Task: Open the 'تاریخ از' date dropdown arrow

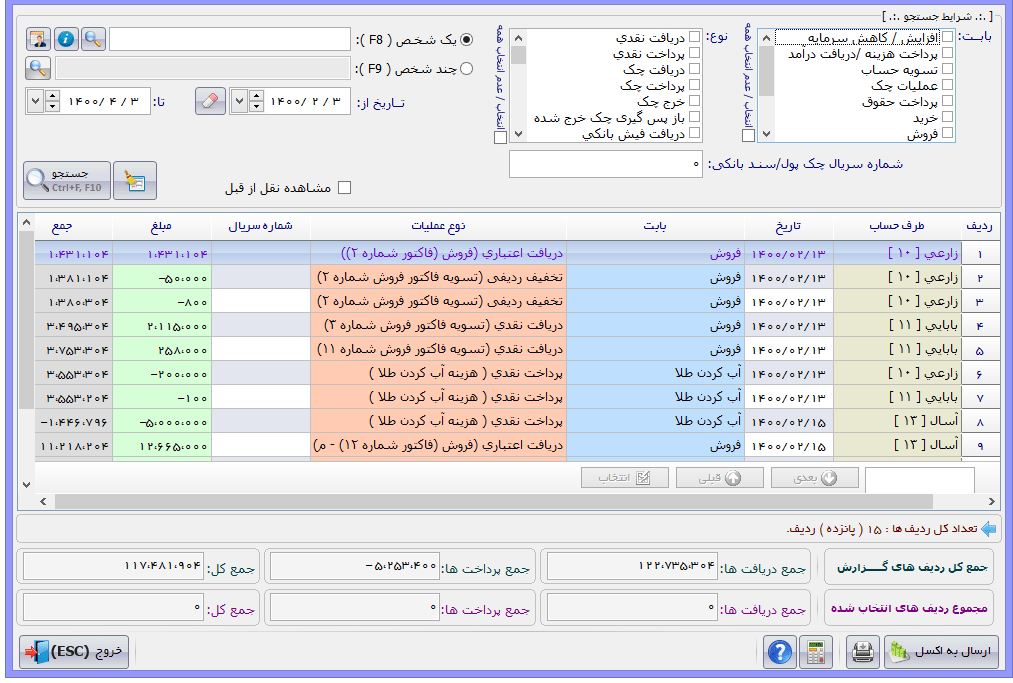Action: pyautogui.click(x=239, y=102)
